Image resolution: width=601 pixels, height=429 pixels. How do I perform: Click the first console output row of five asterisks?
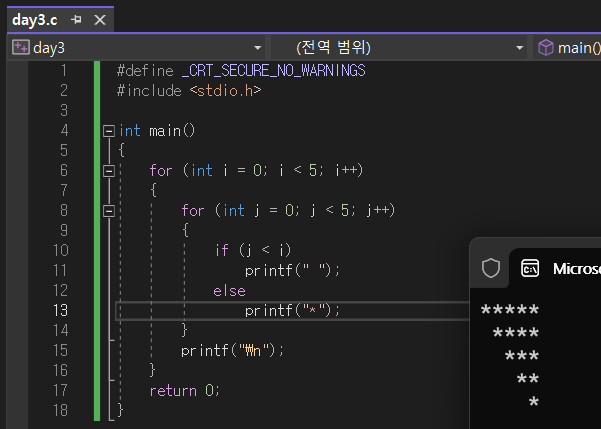point(510,310)
